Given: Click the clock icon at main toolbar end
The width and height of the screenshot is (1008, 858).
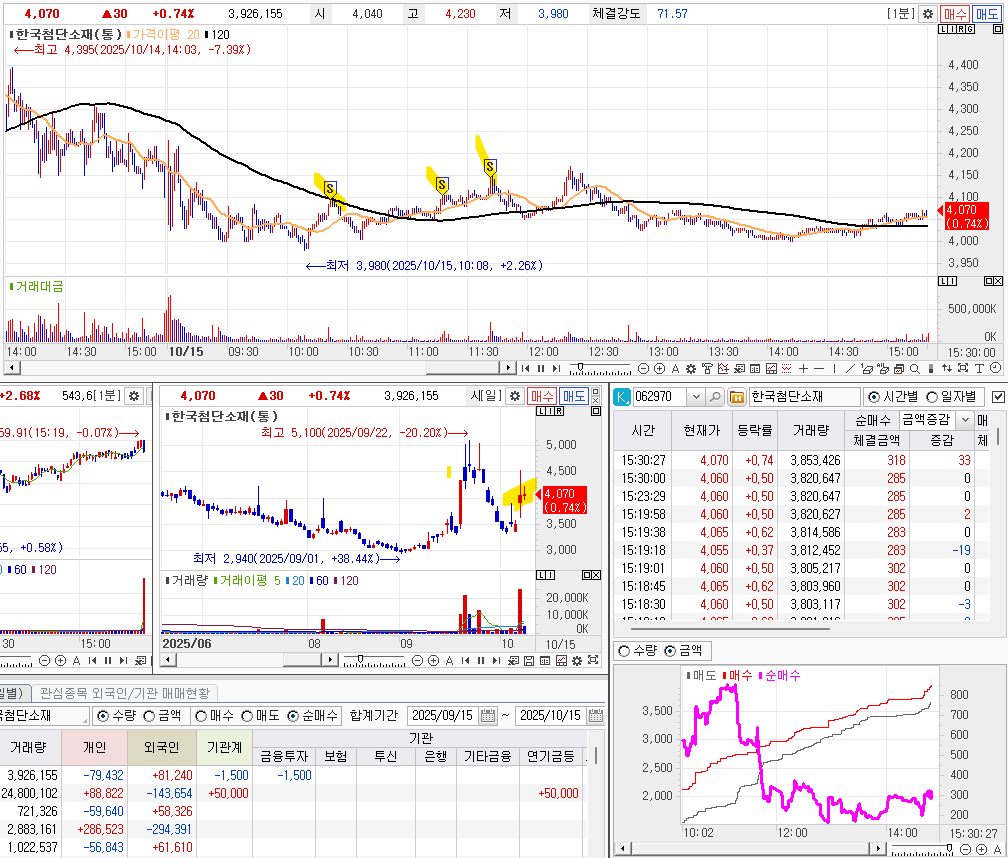Looking at the screenshot, I should point(995,368).
